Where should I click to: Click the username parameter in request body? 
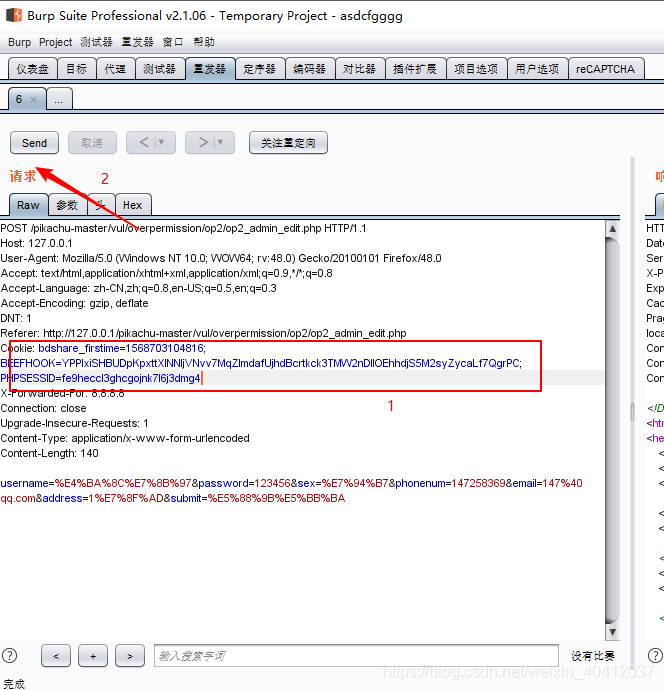click(96, 483)
